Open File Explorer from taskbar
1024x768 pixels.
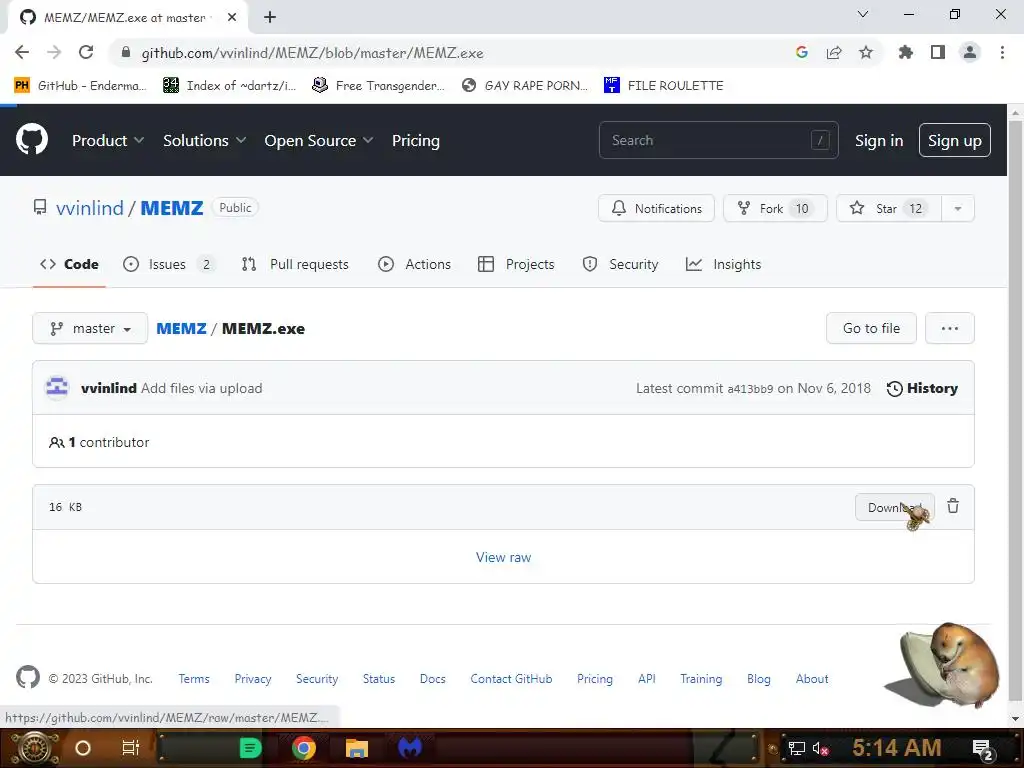coord(357,748)
